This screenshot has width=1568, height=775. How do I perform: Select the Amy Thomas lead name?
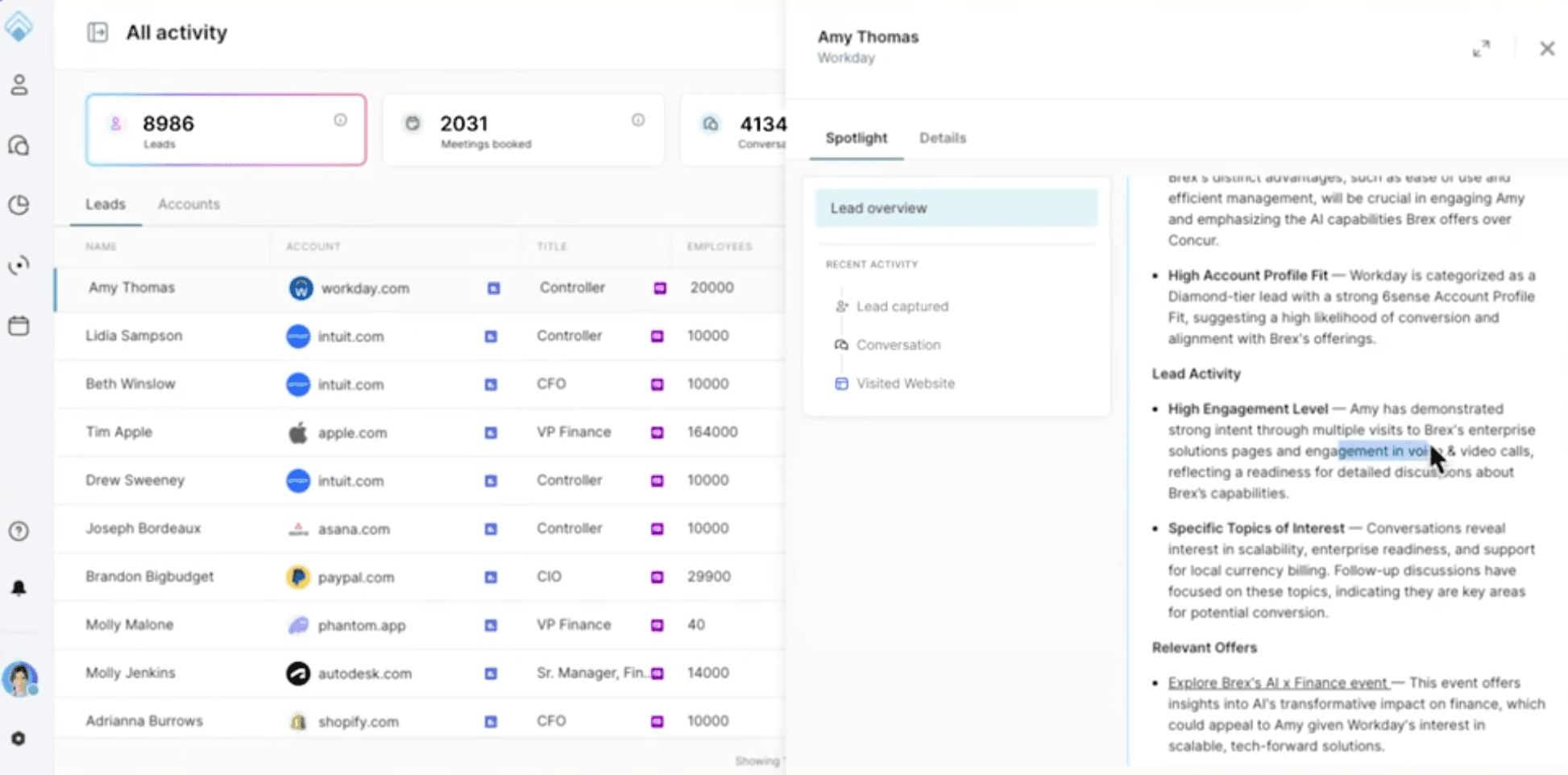pos(131,288)
